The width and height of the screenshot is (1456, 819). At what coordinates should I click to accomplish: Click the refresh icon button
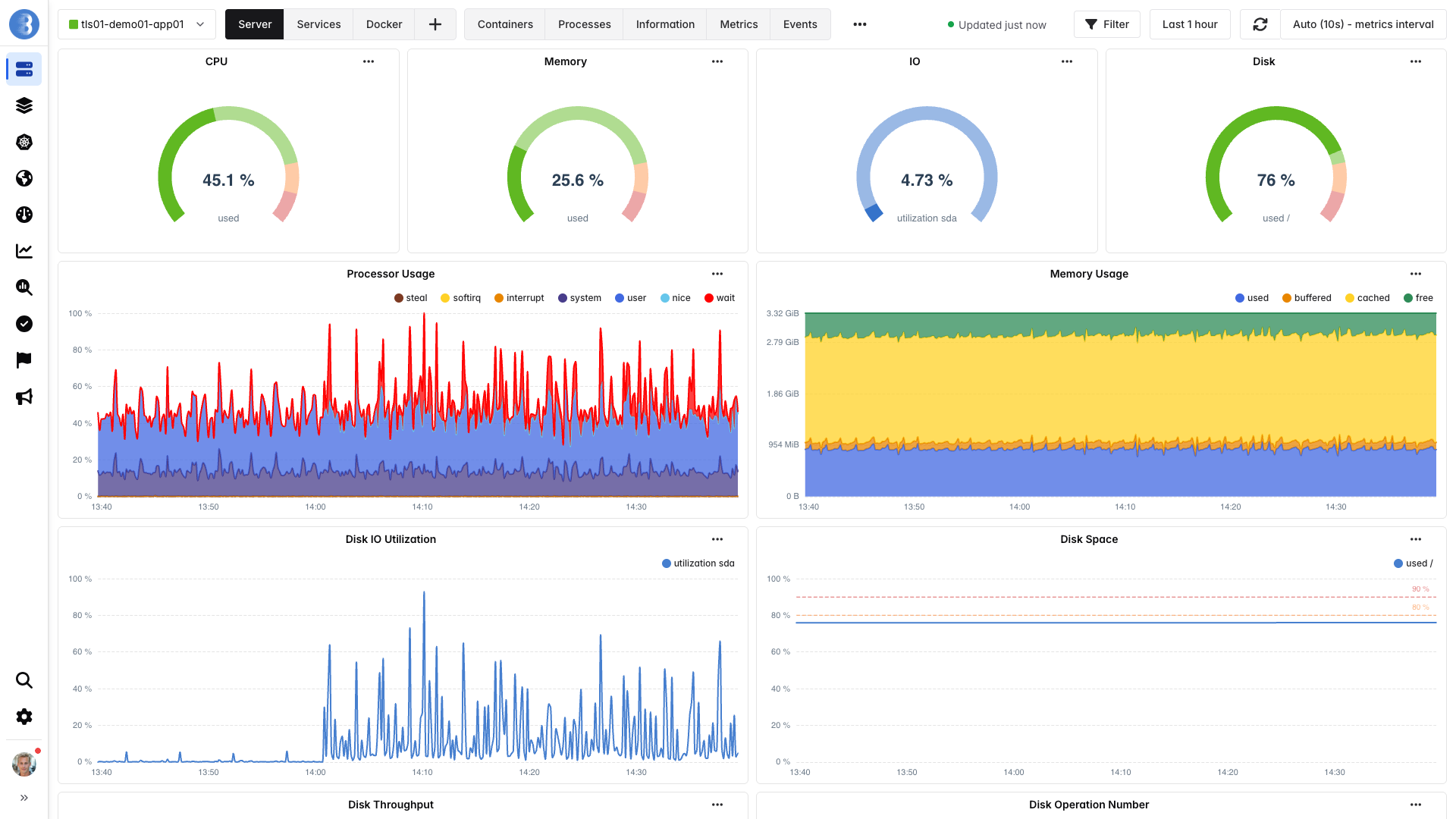[1260, 24]
